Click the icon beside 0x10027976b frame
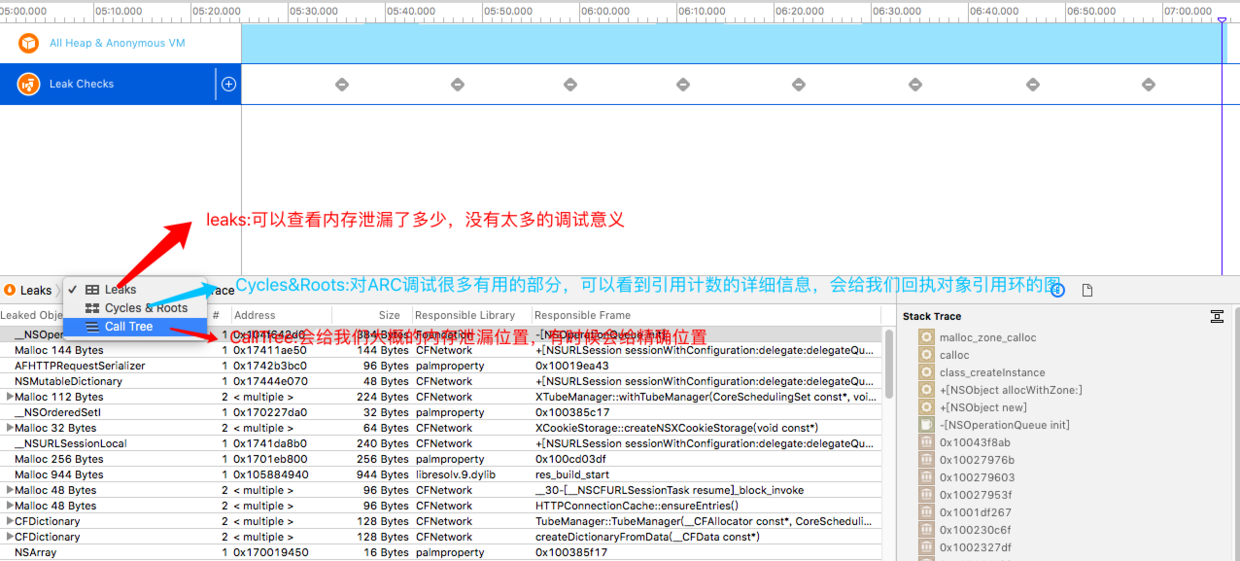This screenshot has height=561, width=1240. (x=926, y=460)
